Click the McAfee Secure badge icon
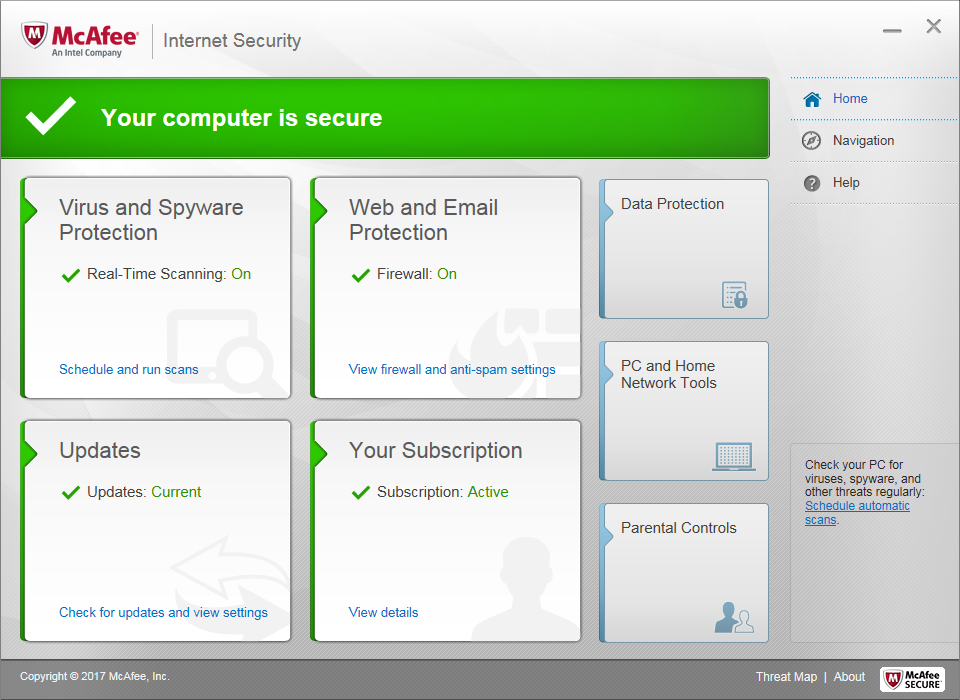This screenshot has height=700, width=960. point(912,678)
